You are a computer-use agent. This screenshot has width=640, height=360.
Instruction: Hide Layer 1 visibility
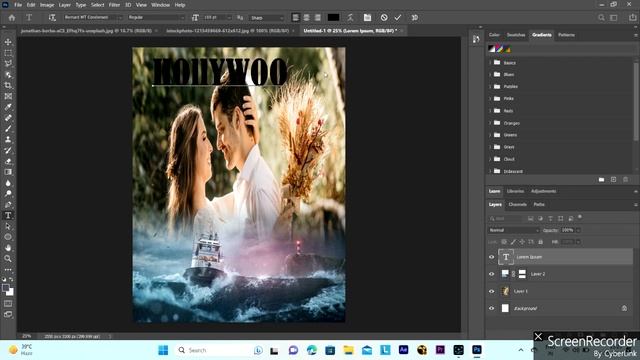pos(491,291)
